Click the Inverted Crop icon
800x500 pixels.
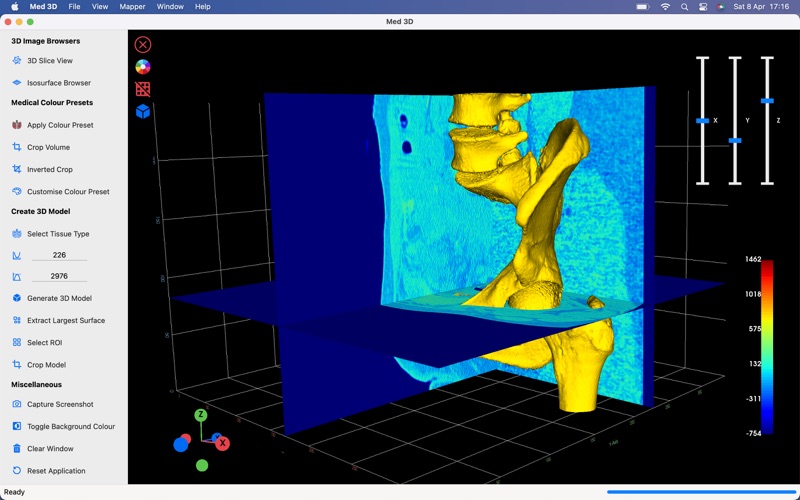point(17,169)
